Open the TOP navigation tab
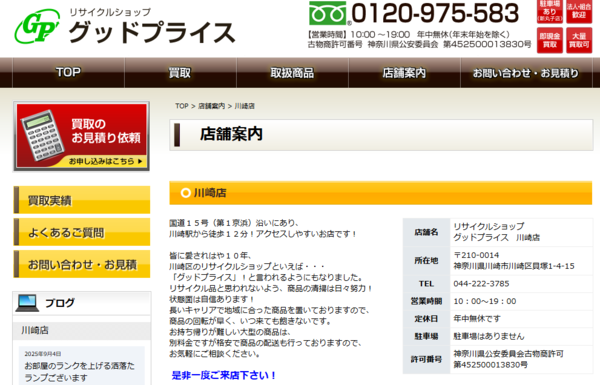This screenshot has height=385, width=600. [68, 72]
